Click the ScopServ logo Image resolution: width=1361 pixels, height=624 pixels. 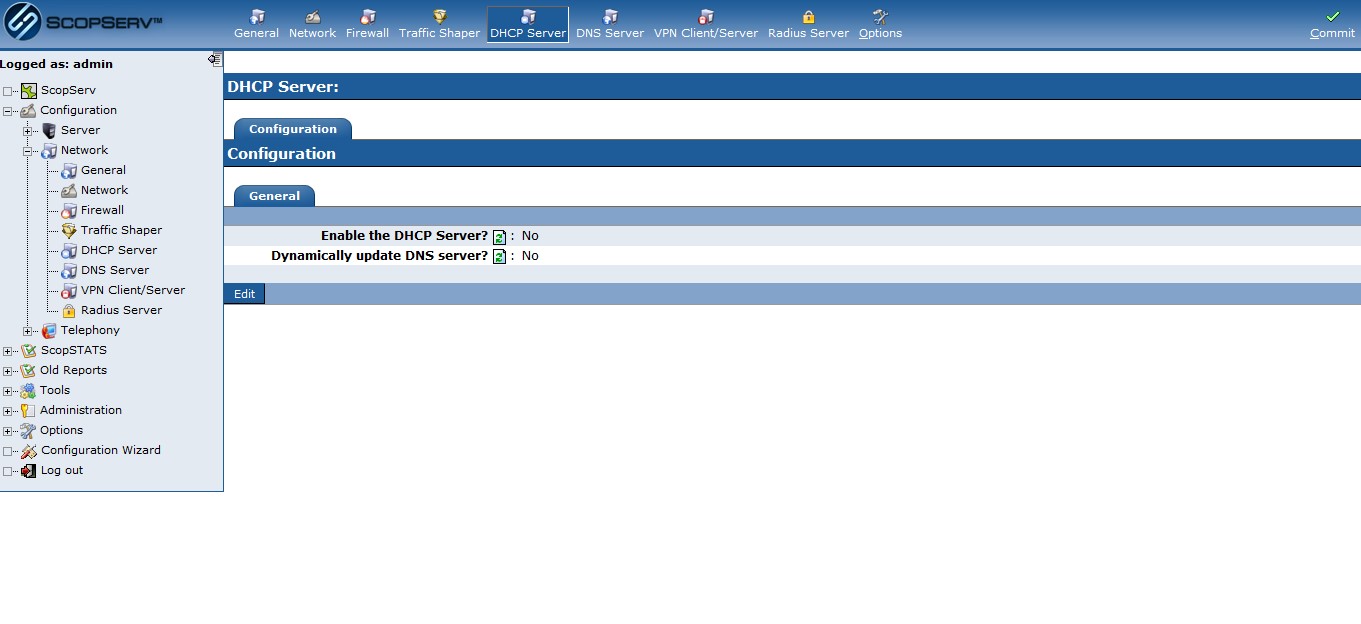(83, 23)
